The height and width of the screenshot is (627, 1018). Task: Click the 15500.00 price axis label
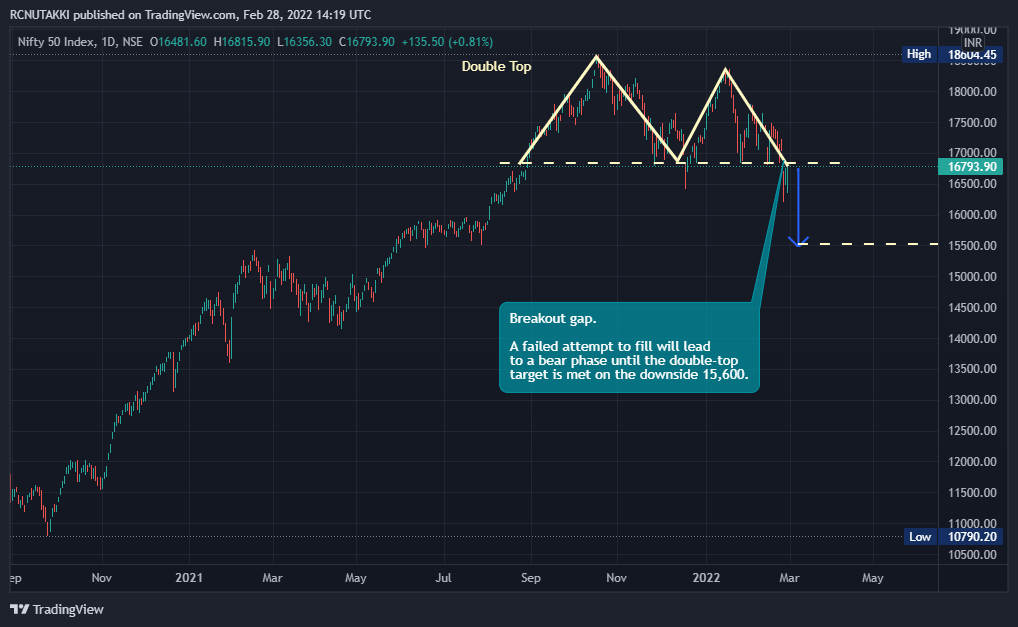pos(972,245)
